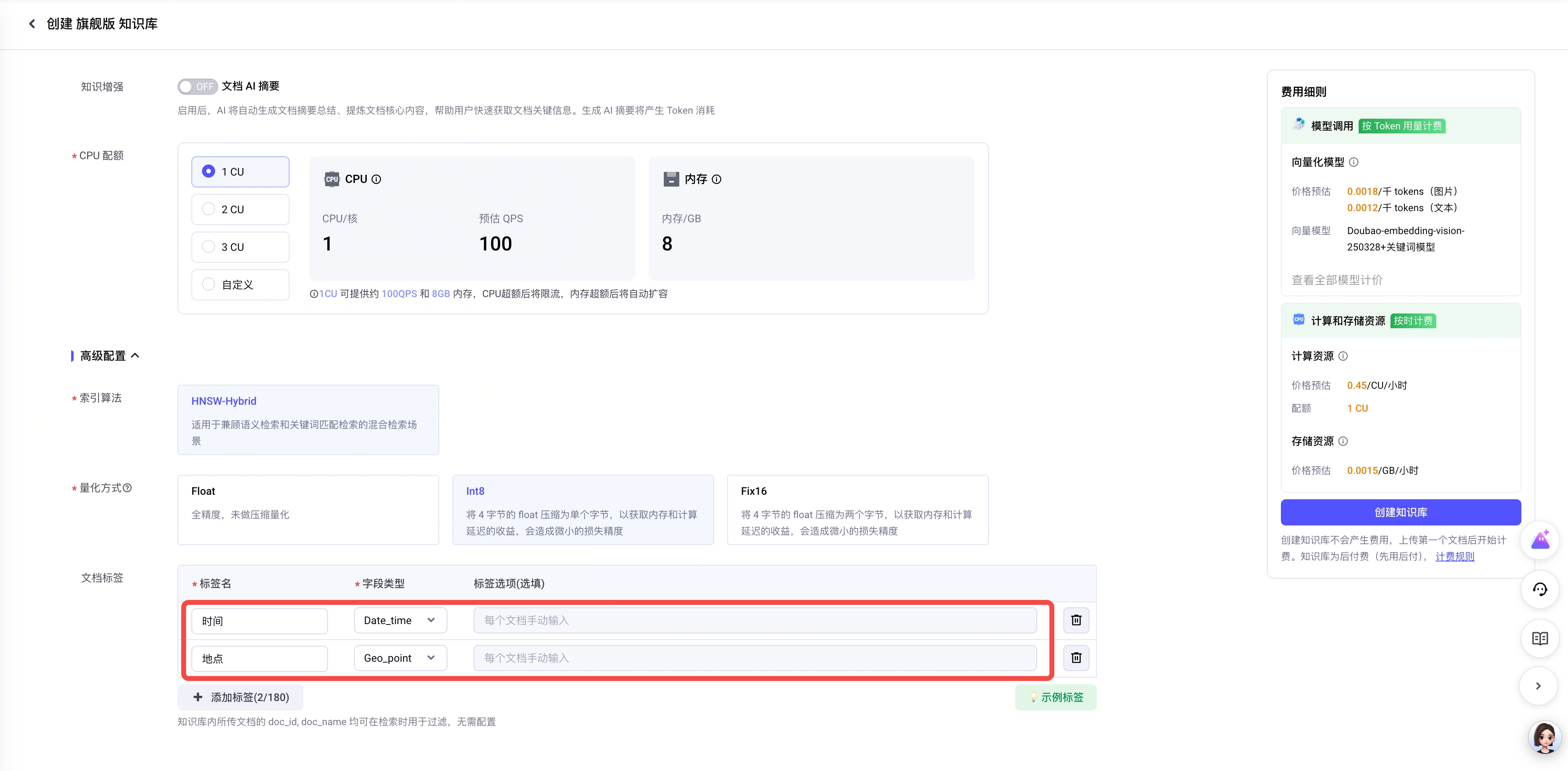This screenshot has height=771, width=1568.
Task: Click the 示例标签 button
Action: coord(1056,697)
